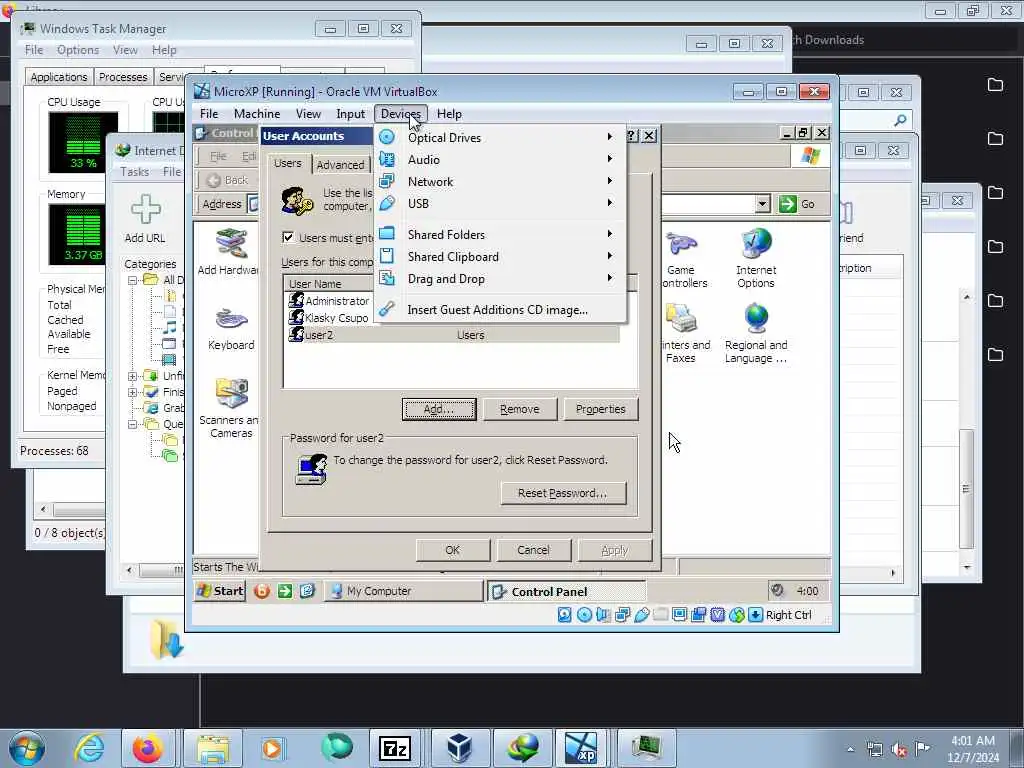This screenshot has height=768, width=1024.
Task: Open Add Hardware icon
Action: tap(229, 252)
